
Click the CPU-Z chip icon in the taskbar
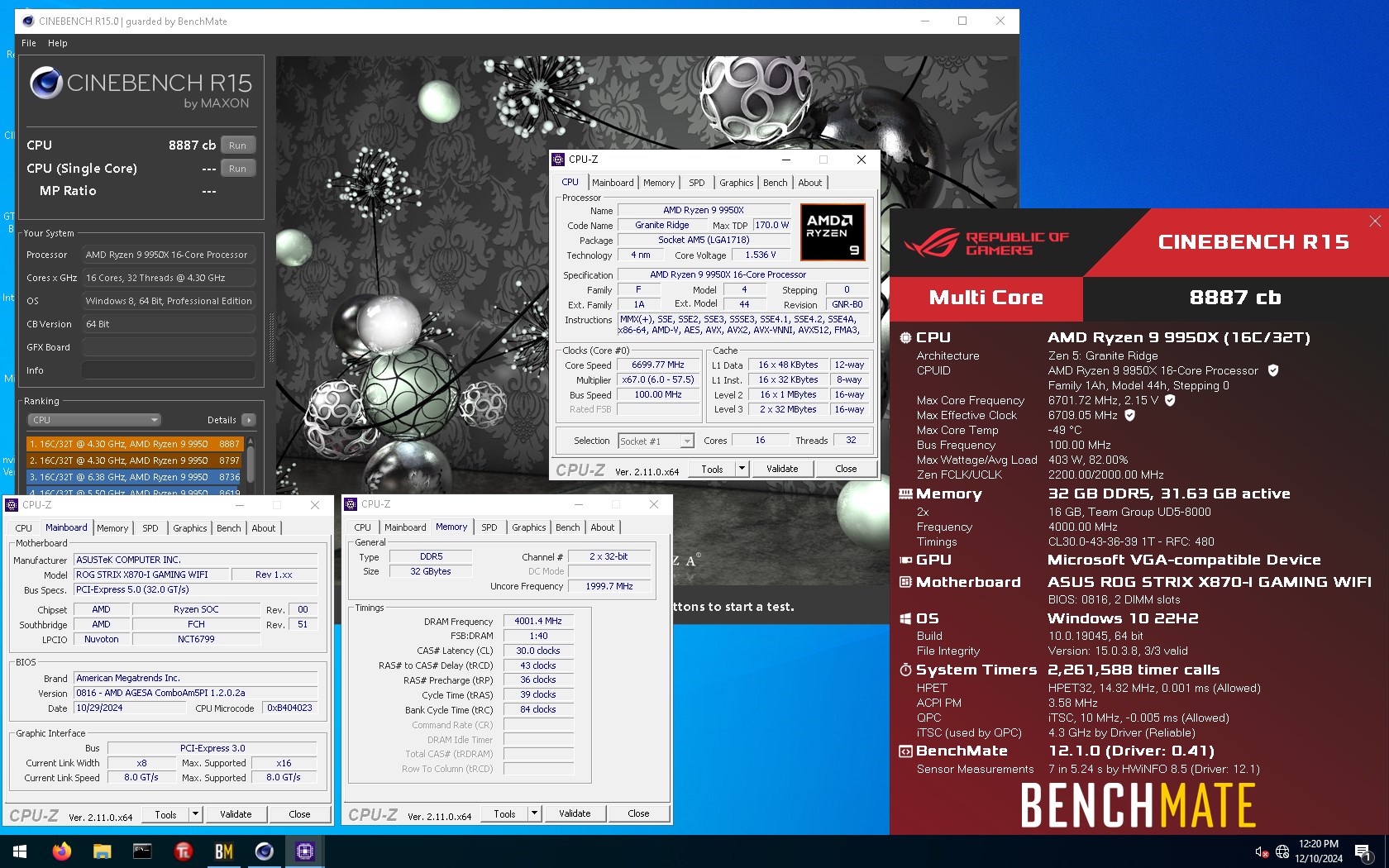pos(304,851)
